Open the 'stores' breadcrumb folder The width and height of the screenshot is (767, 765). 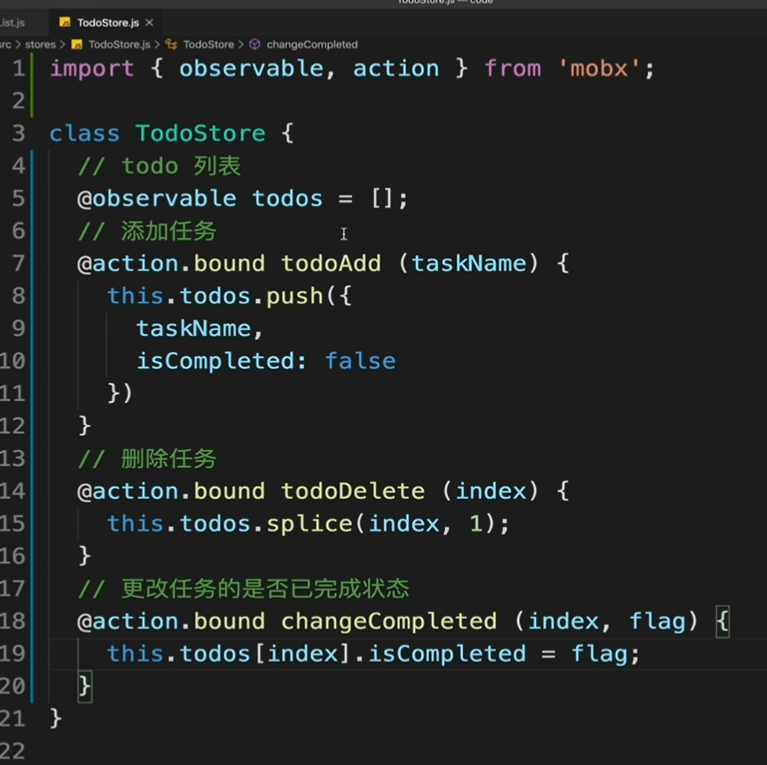[x=40, y=45]
